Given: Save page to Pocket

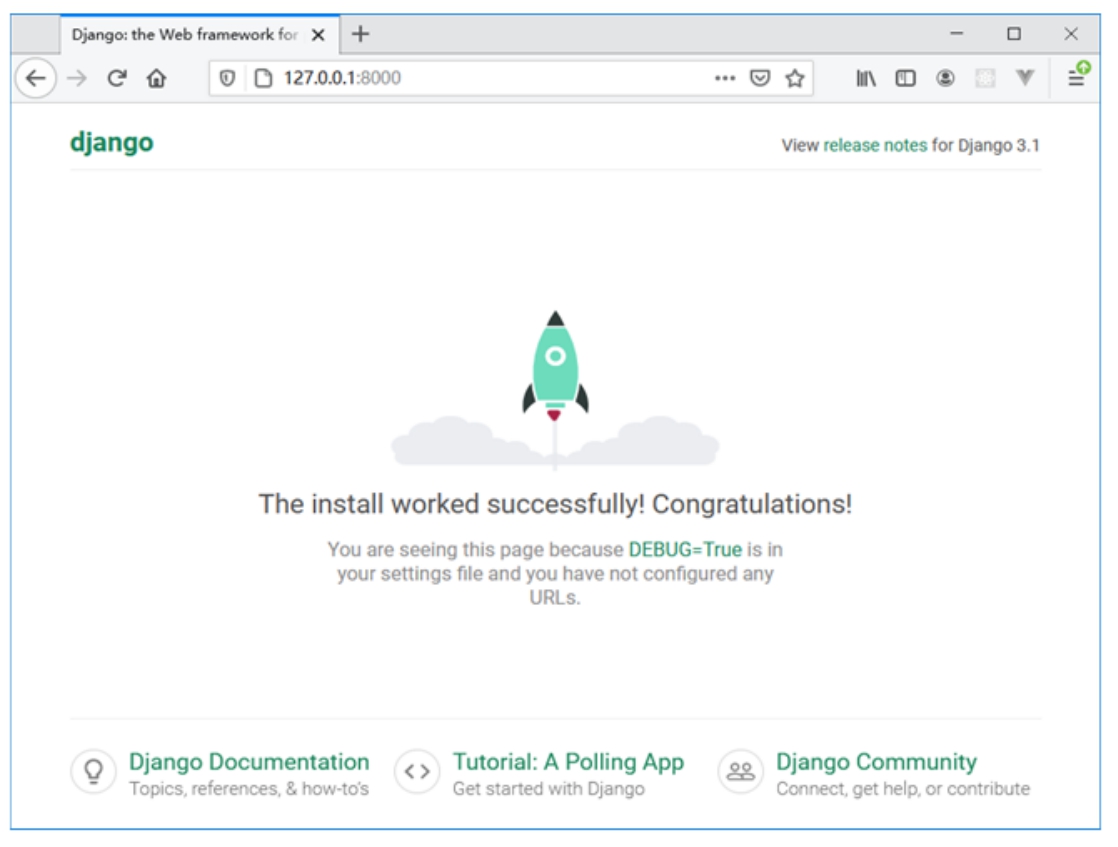Looking at the screenshot, I should click(760, 78).
